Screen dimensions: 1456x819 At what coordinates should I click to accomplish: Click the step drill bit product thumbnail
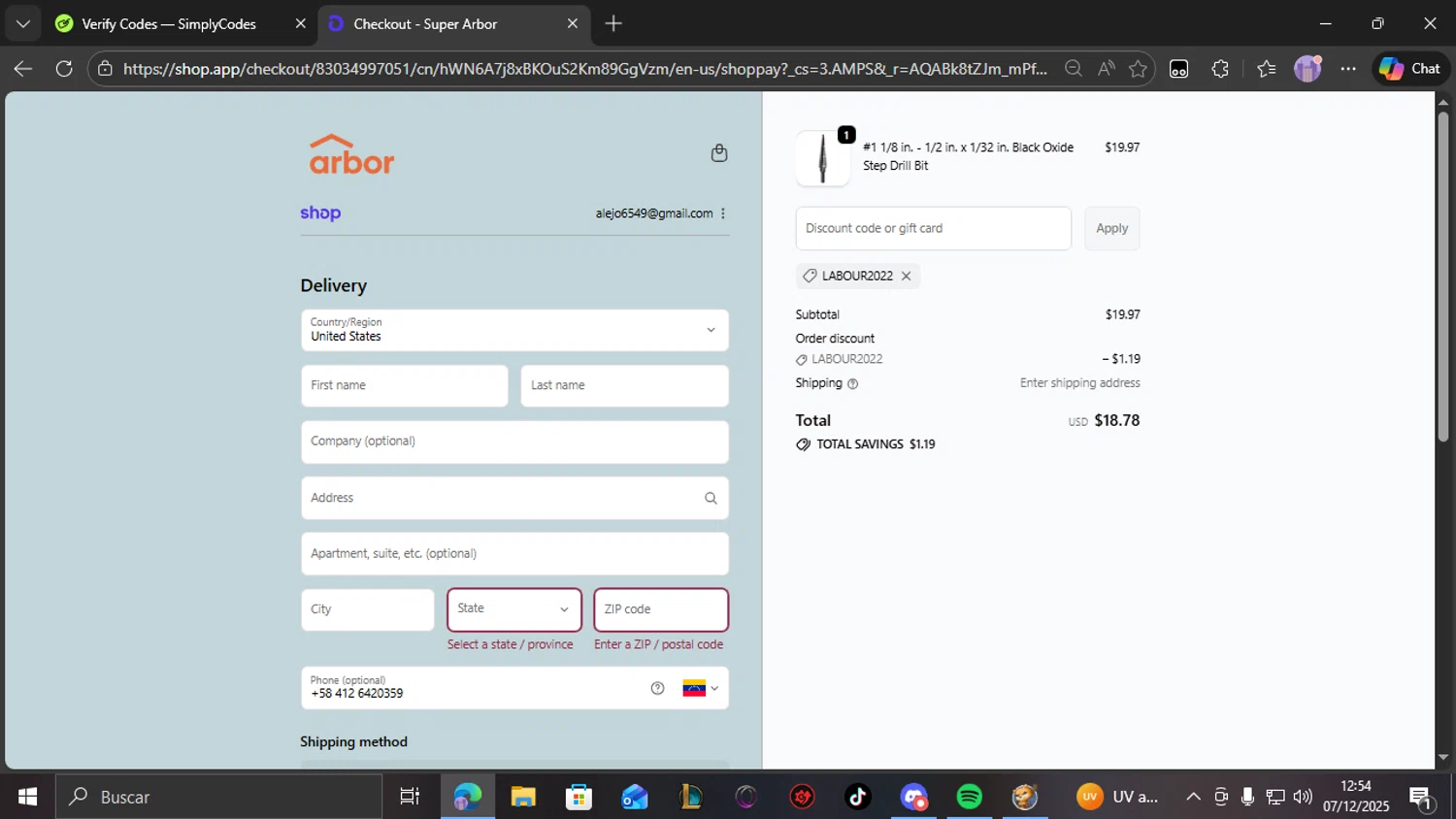[x=823, y=158]
